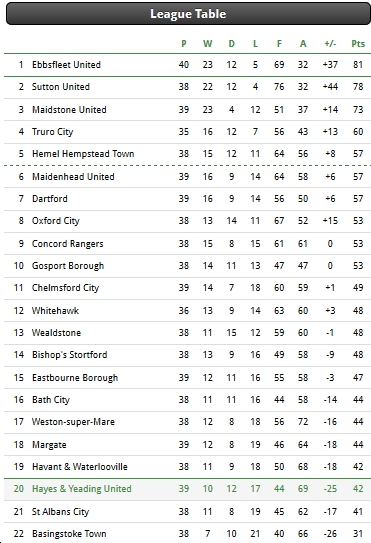
Task: Open Maidenhead United team link
Action: [x=73, y=177]
